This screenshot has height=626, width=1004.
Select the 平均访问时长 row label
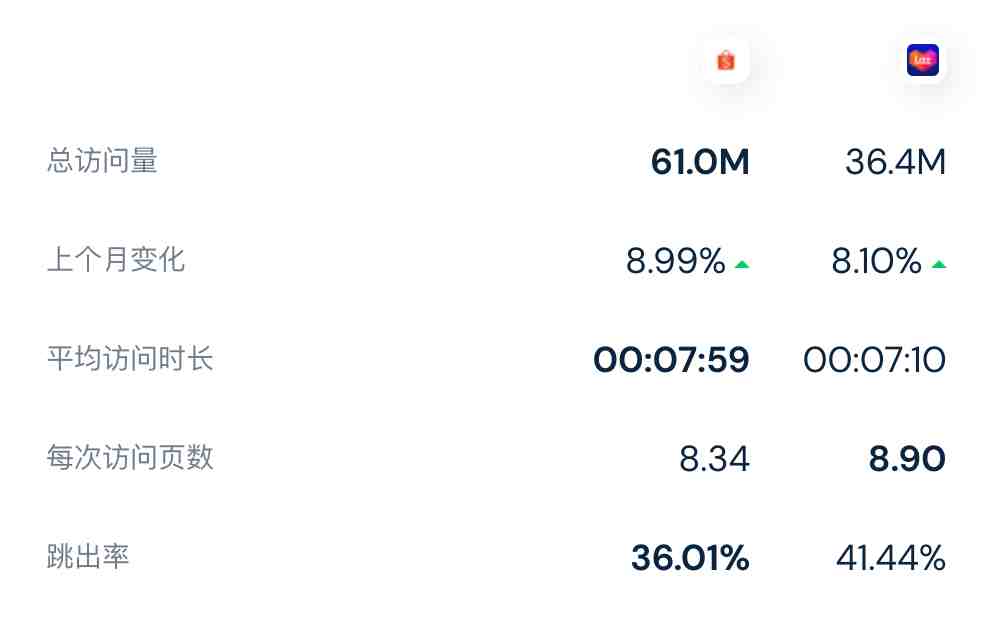tap(130, 358)
